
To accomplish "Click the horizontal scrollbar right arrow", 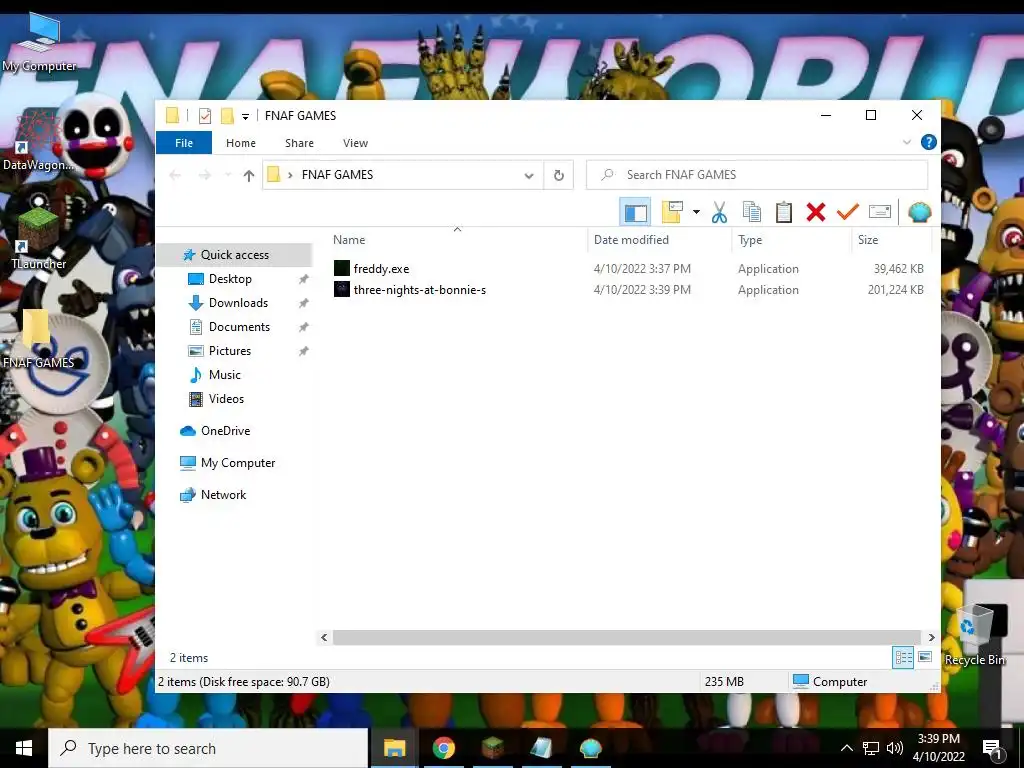I will coord(931,637).
